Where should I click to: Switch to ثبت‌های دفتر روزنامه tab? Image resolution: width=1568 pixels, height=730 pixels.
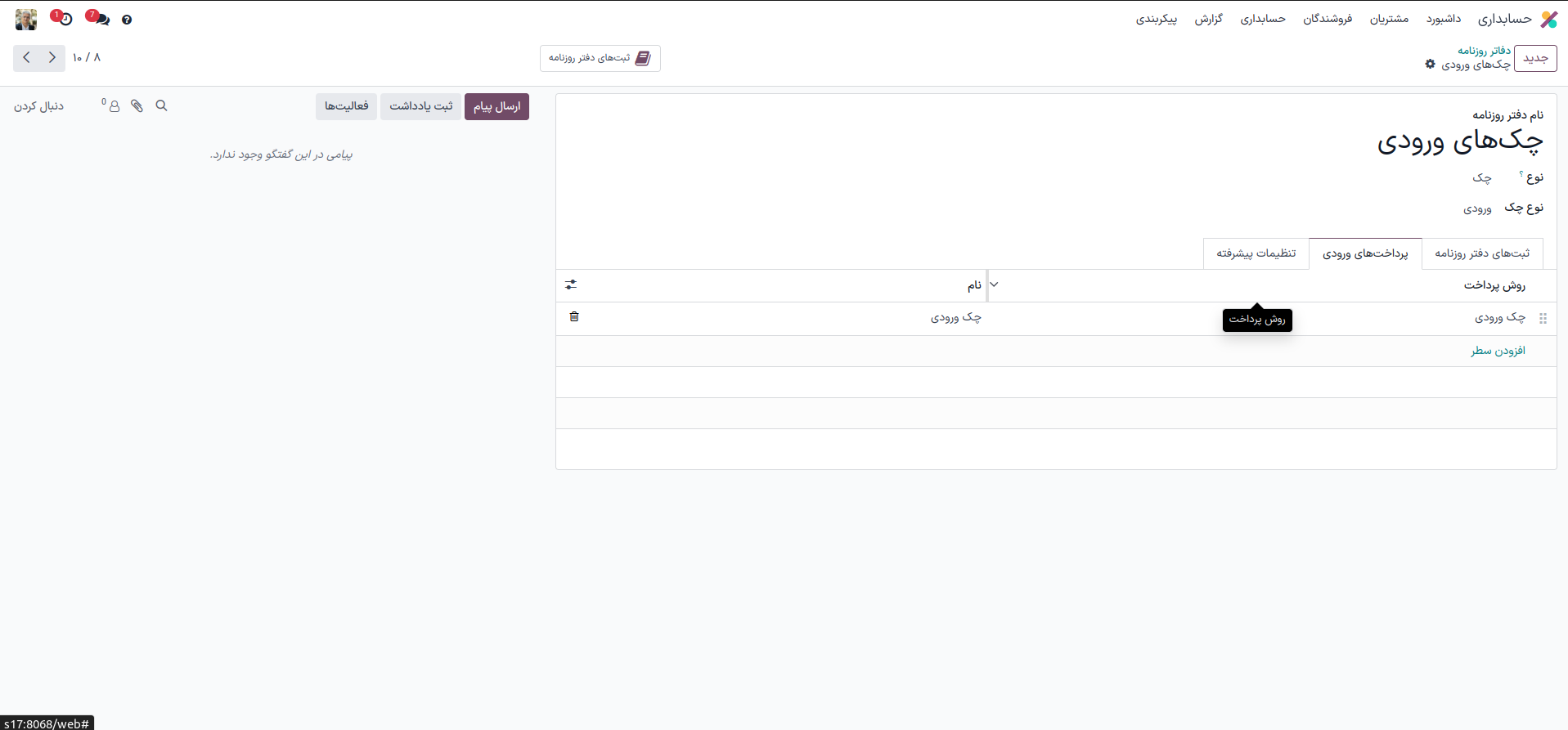[1481, 253]
